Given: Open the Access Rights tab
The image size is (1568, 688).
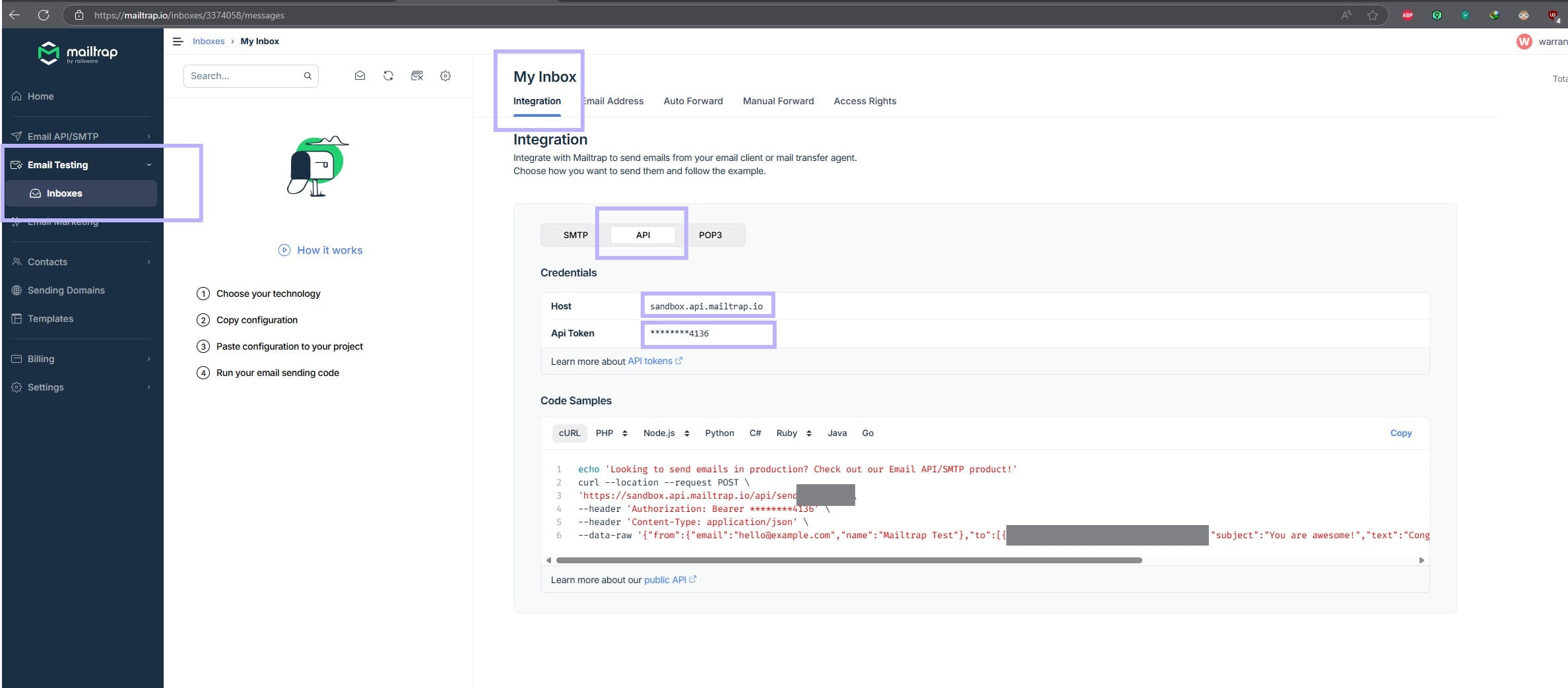Looking at the screenshot, I should pos(865,101).
